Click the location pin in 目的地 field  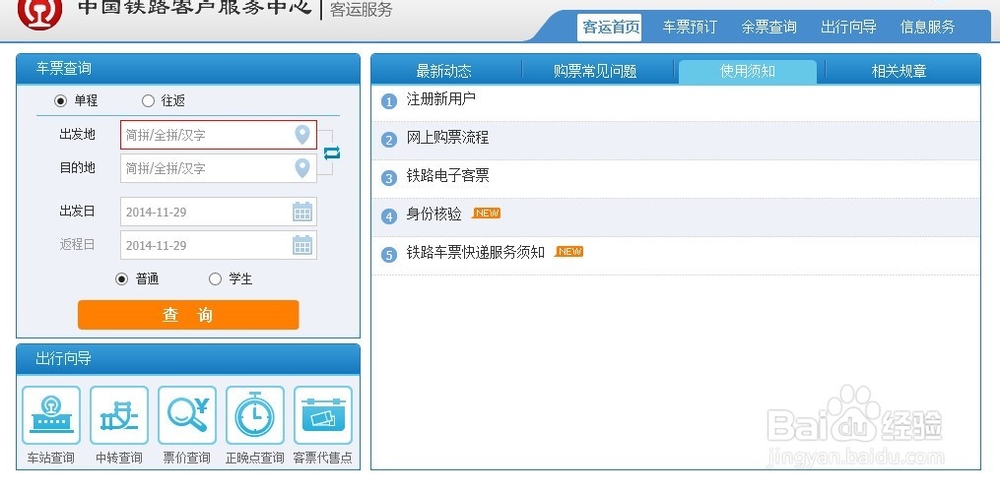(302, 168)
